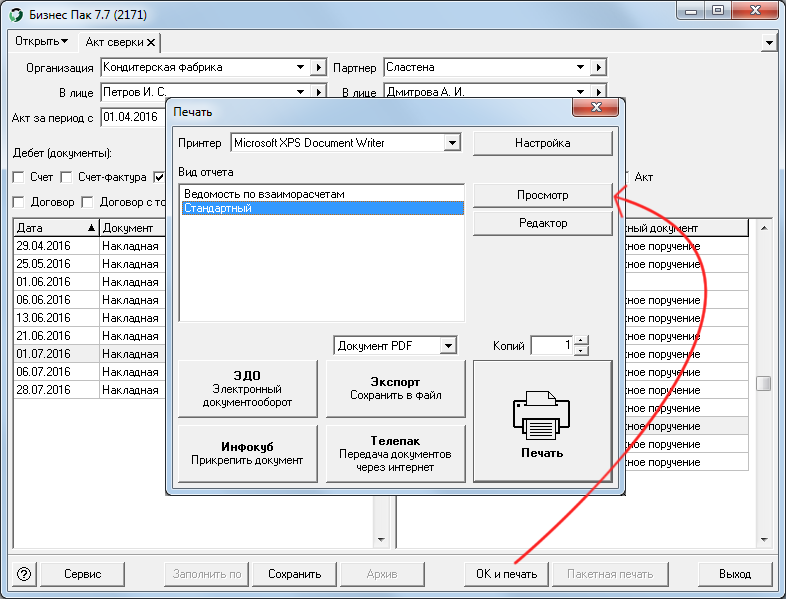Select the row dated 29.04.2016

[x=90, y=246]
